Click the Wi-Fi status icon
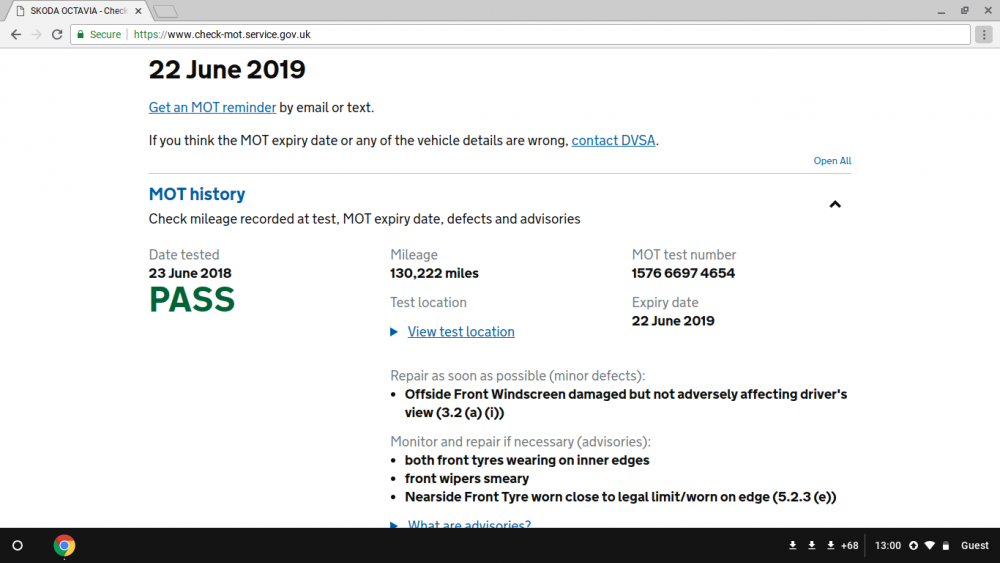This screenshot has height=563, width=1000. [x=930, y=546]
